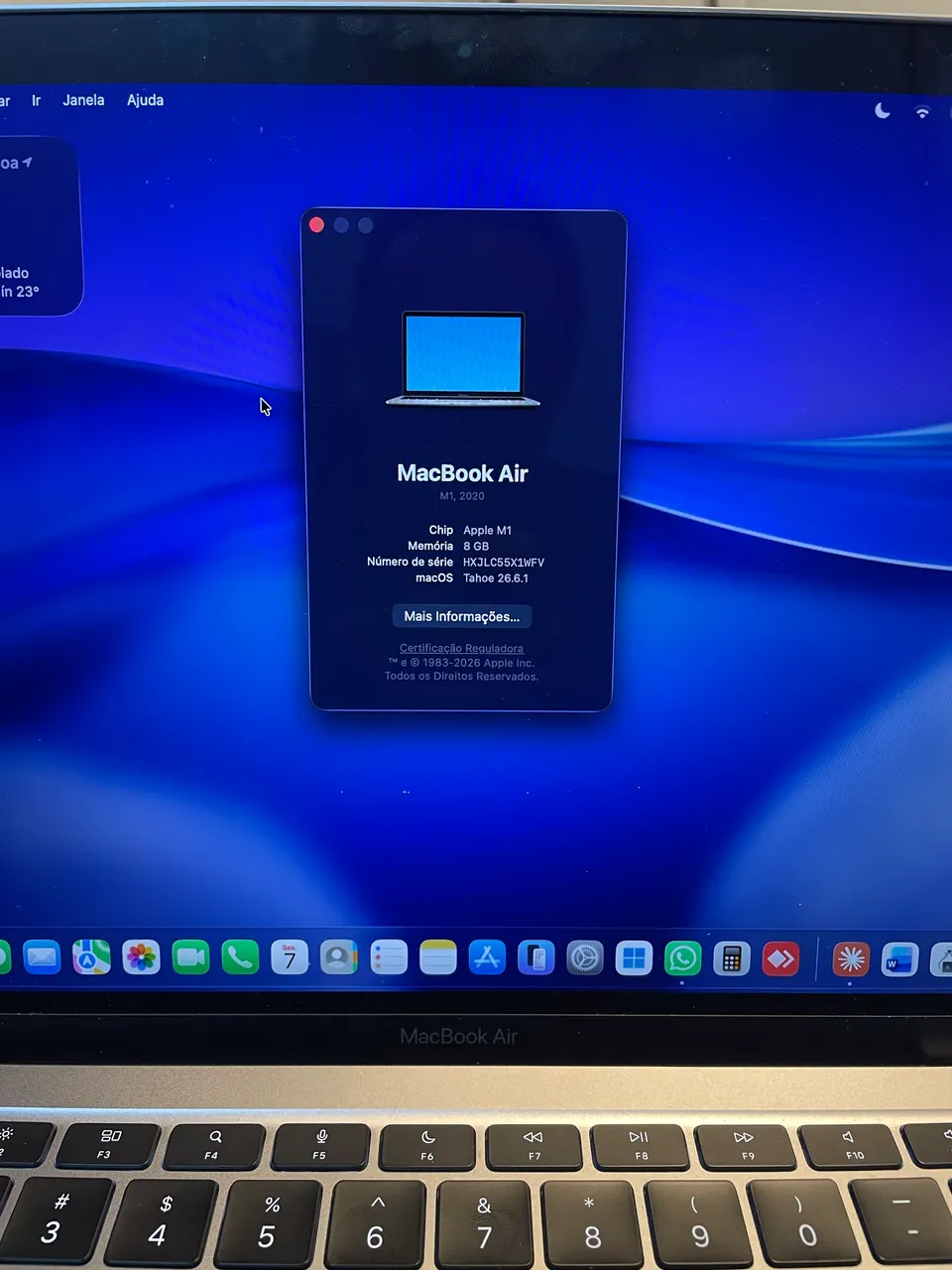Click the Memória label

[430, 546]
